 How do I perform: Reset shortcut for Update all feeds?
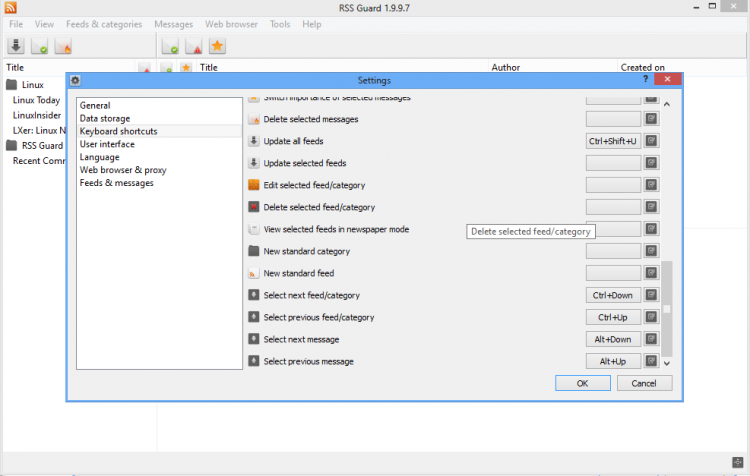[x=651, y=141]
